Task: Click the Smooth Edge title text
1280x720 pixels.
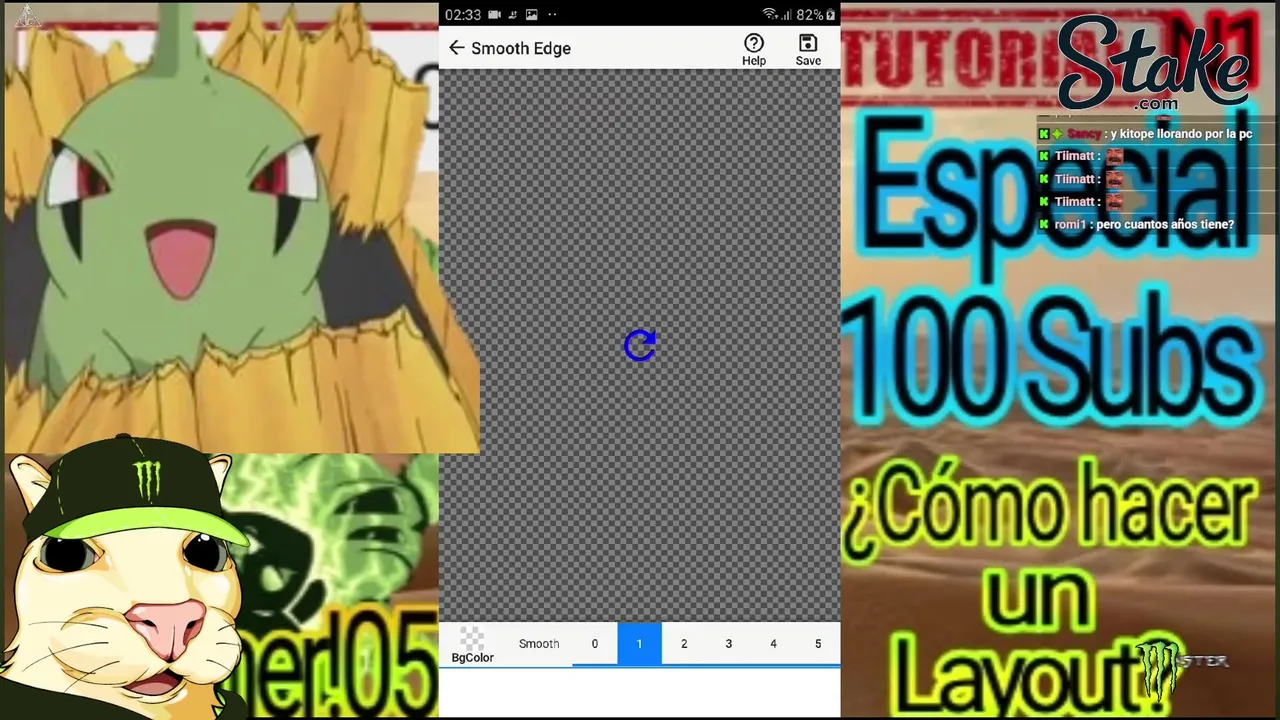Action: 521,48
